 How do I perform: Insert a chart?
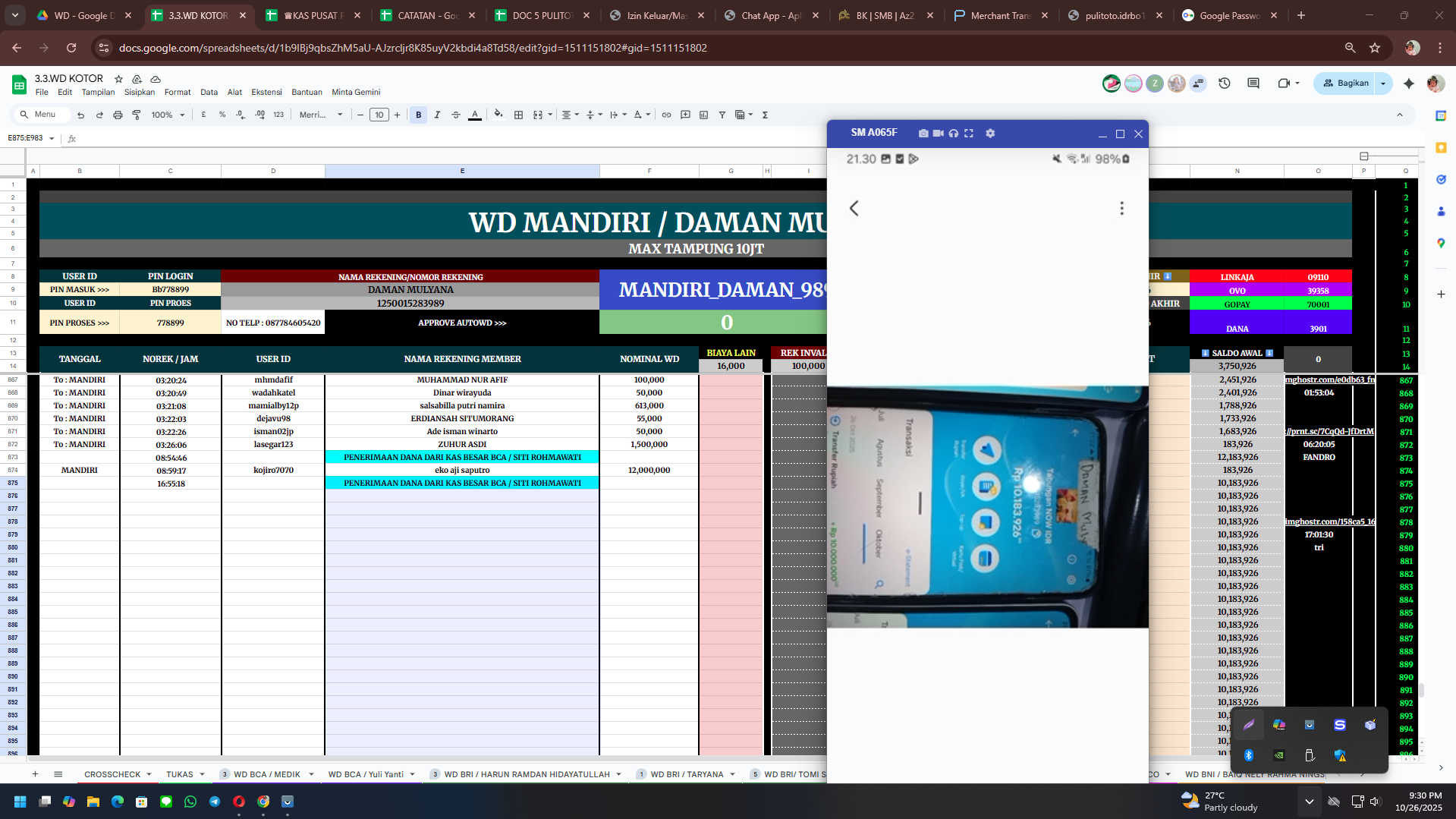(x=703, y=115)
